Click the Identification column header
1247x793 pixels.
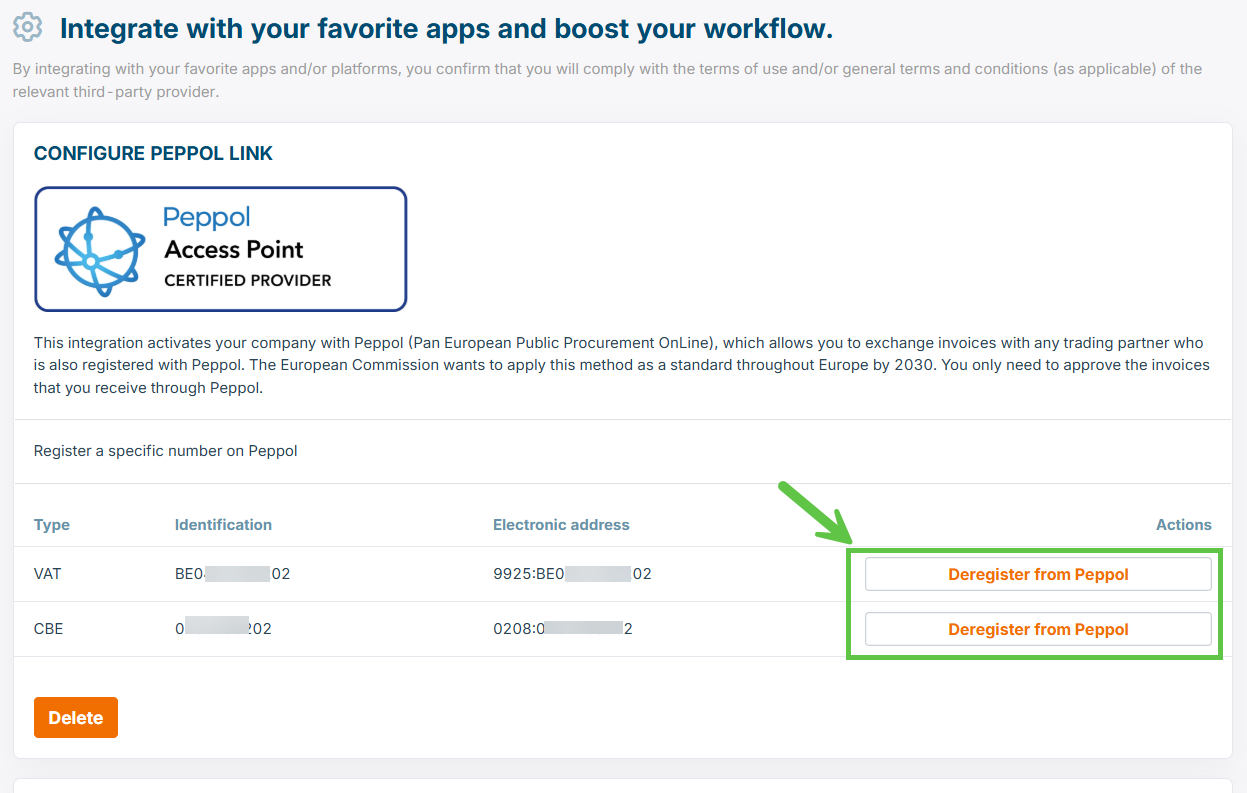(x=223, y=524)
